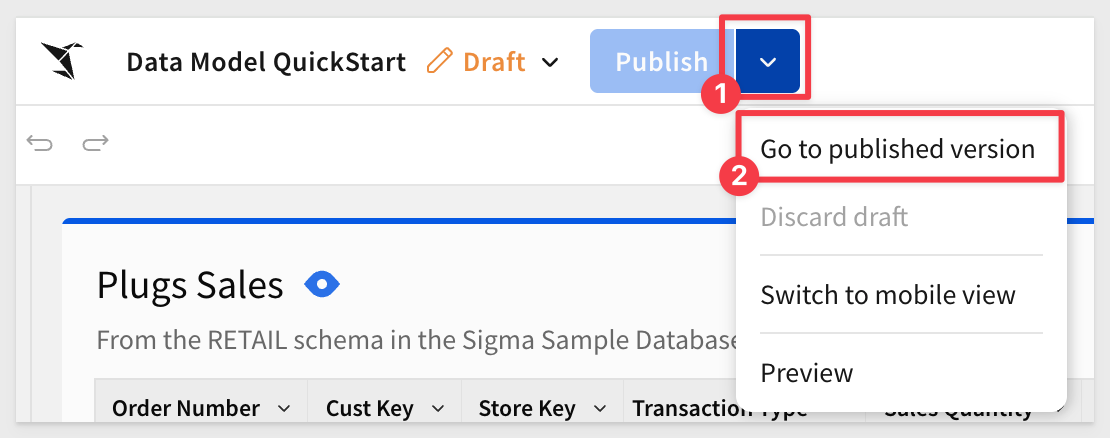Click the RETAIL schema description text

(x=418, y=340)
